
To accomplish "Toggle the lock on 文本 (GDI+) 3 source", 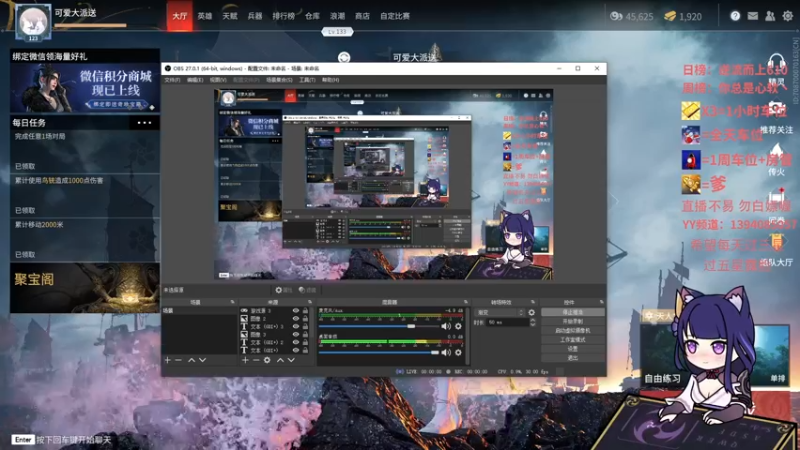I will [x=305, y=327].
